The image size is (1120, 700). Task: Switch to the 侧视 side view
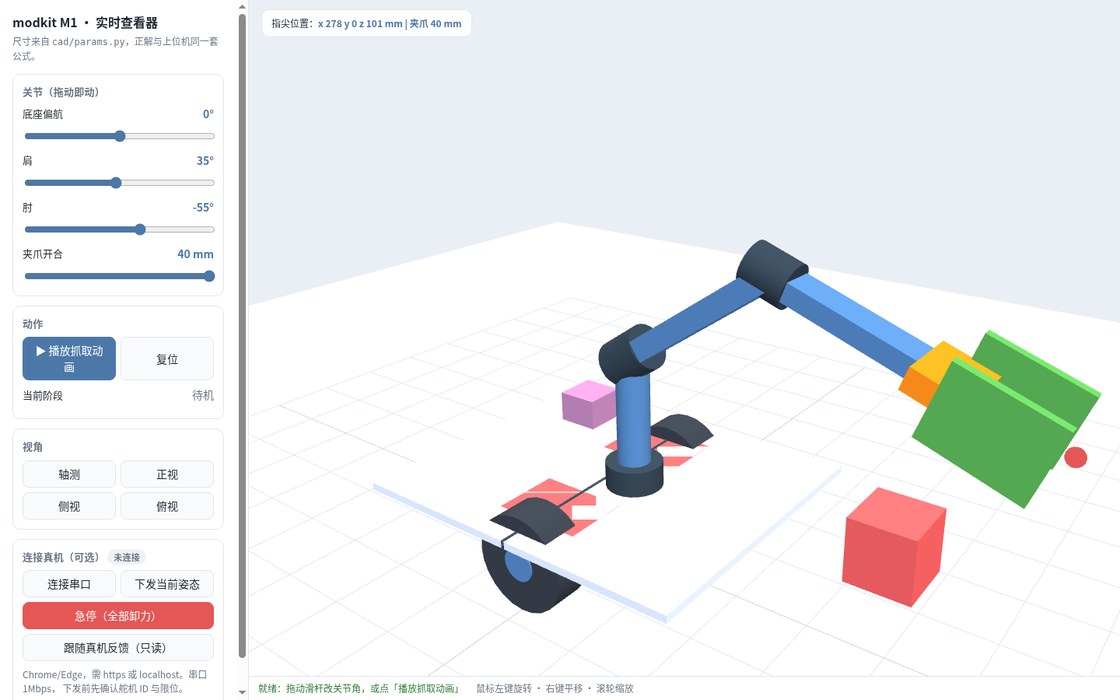coord(69,506)
